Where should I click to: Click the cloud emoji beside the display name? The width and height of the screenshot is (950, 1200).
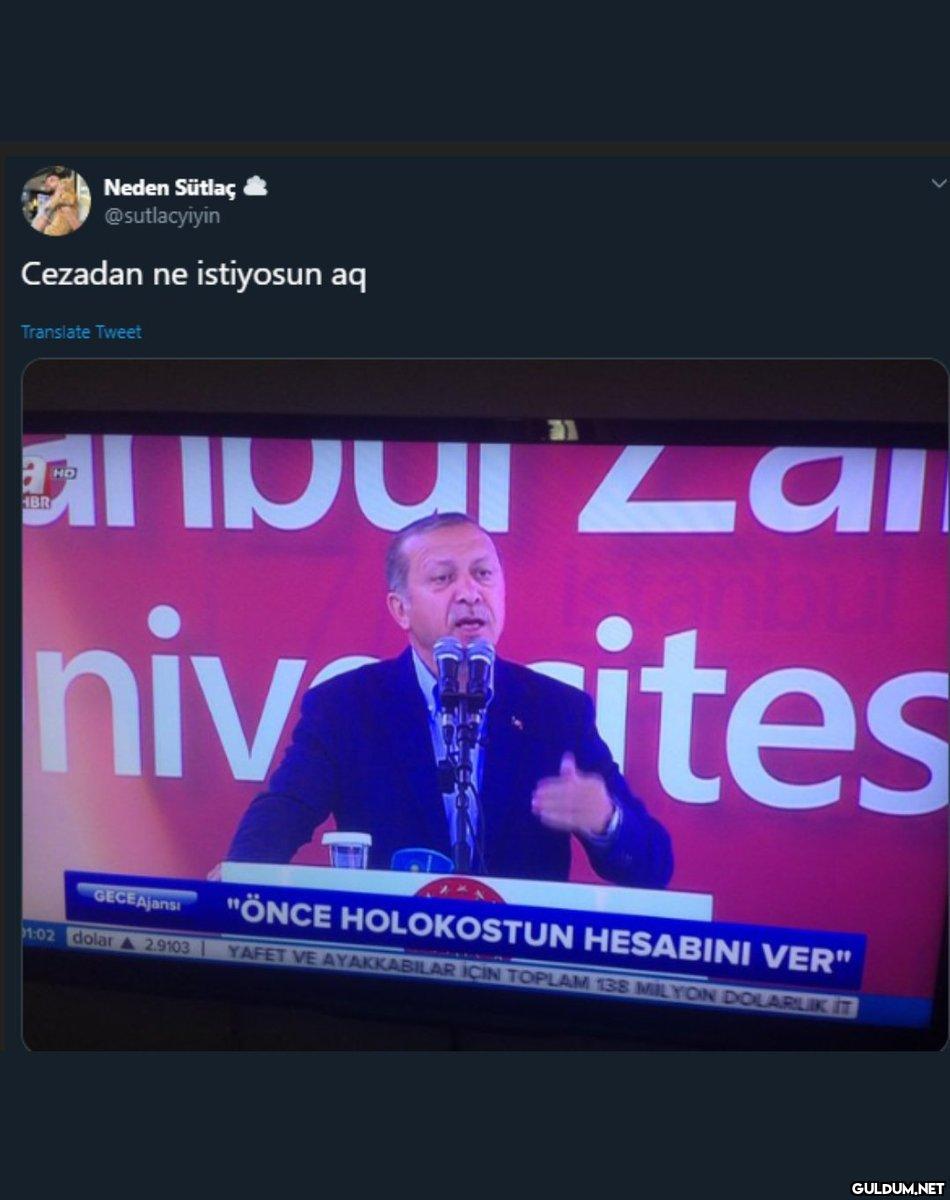pos(255,186)
